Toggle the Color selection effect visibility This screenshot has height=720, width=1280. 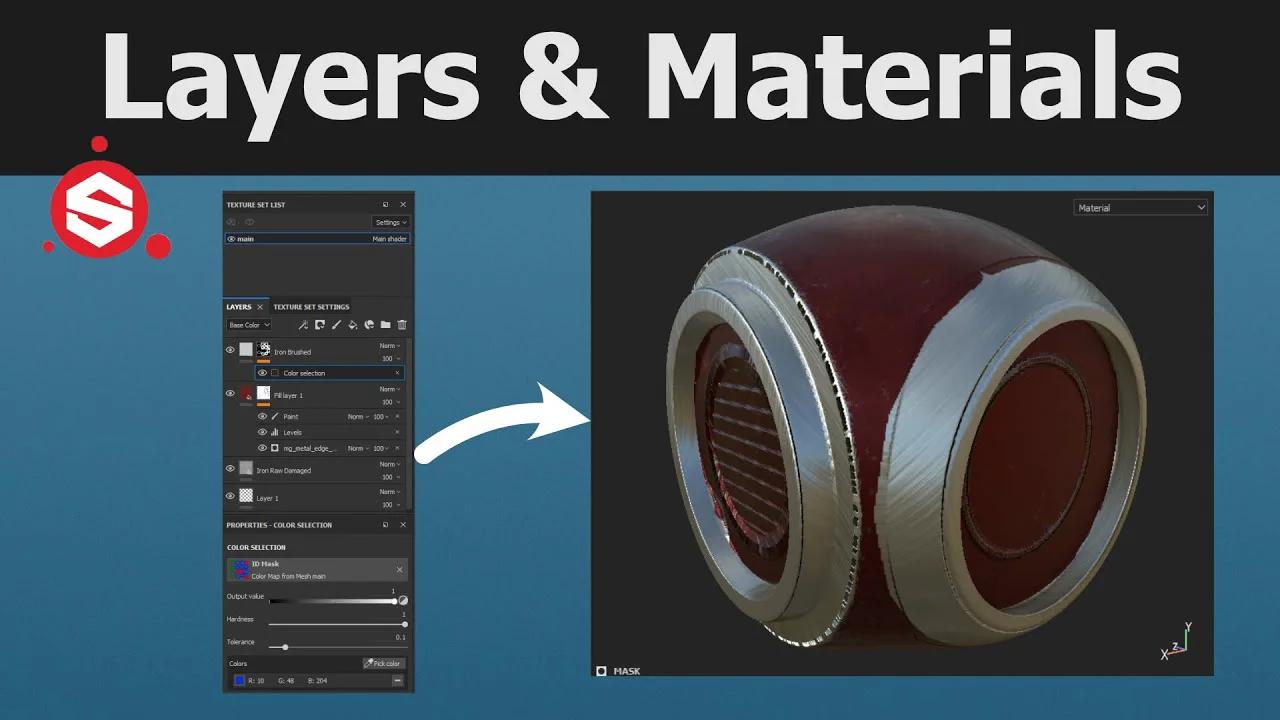(x=262, y=372)
